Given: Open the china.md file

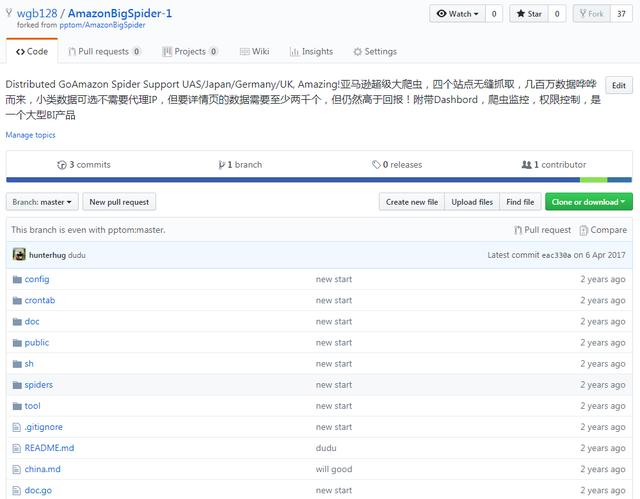Looking at the screenshot, I should tap(42, 469).
